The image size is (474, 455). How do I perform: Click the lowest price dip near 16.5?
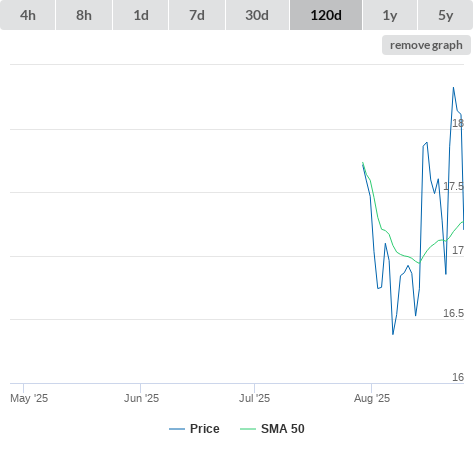click(x=393, y=334)
